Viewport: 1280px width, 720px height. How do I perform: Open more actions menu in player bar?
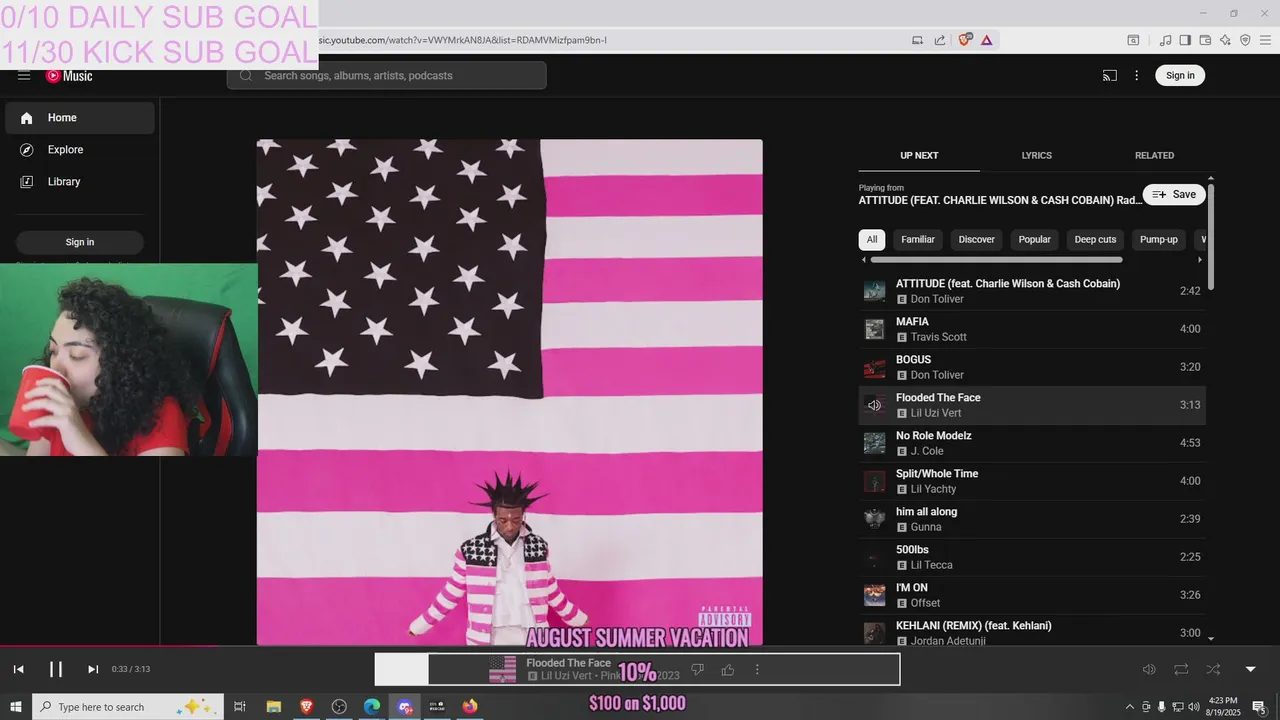pyautogui.click(x=757, y=669)
